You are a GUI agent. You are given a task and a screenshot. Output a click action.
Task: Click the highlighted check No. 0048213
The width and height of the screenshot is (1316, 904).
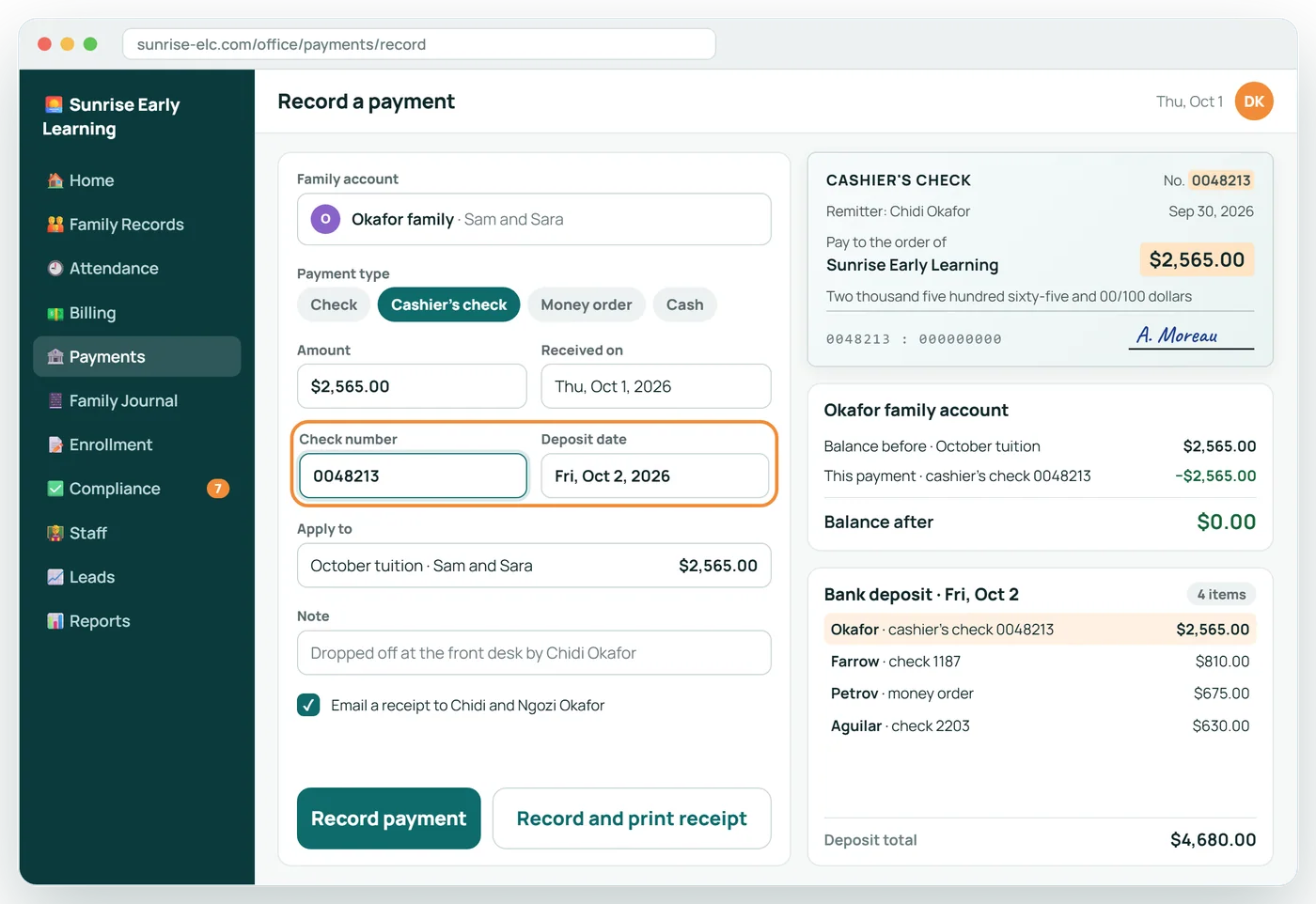(1221, 180)
